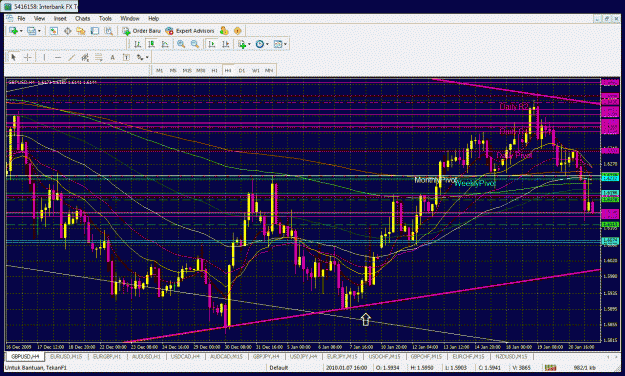Open the Indicators list icon
This screenshot has height=376, width=625.
coord(242,44)
